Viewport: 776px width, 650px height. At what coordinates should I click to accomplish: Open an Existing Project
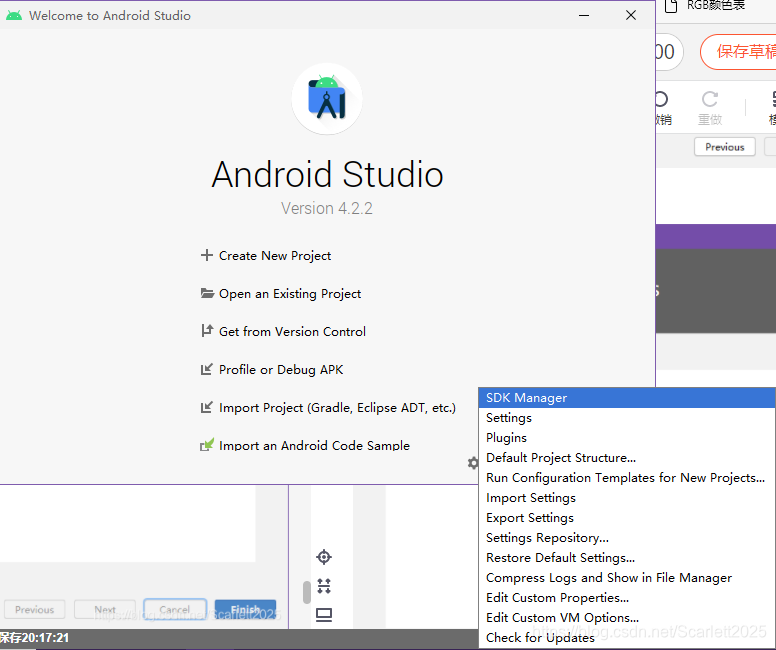tap(290, 294)
